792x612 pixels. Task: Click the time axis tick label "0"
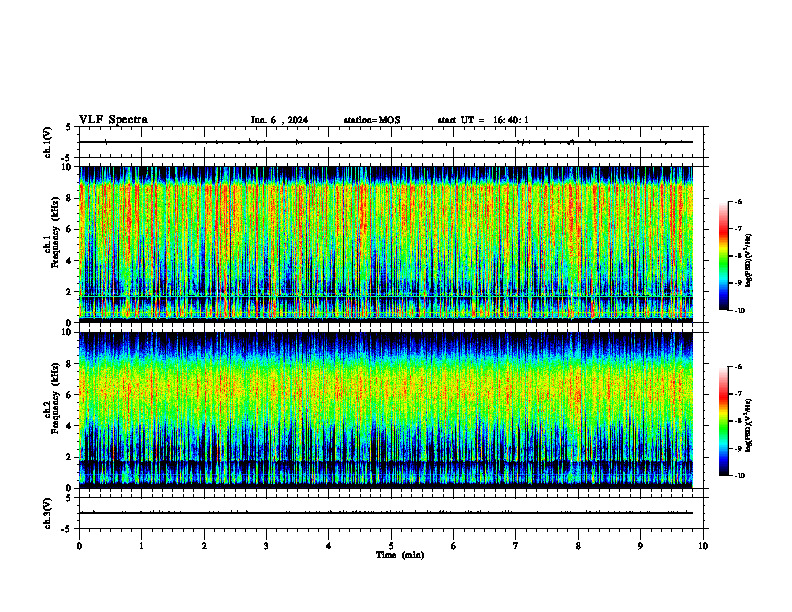(x=79, y=546)
